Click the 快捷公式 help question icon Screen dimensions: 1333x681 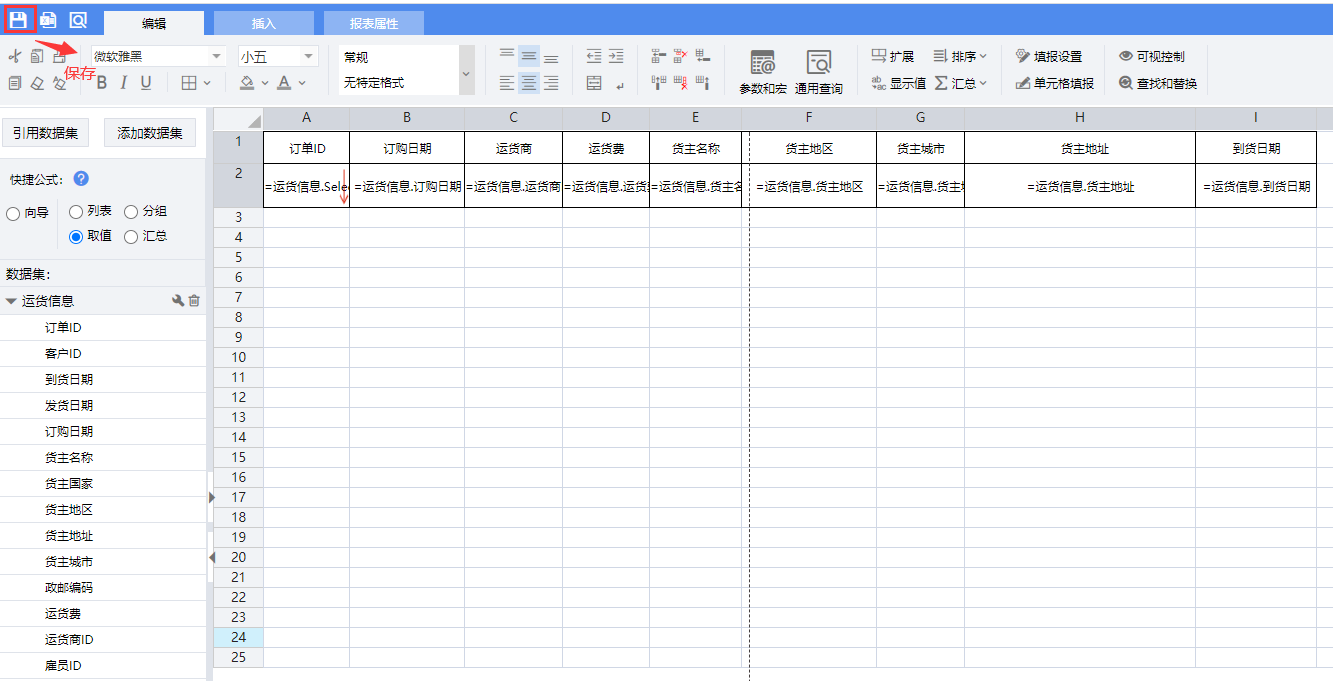click(x=81, y=179)
